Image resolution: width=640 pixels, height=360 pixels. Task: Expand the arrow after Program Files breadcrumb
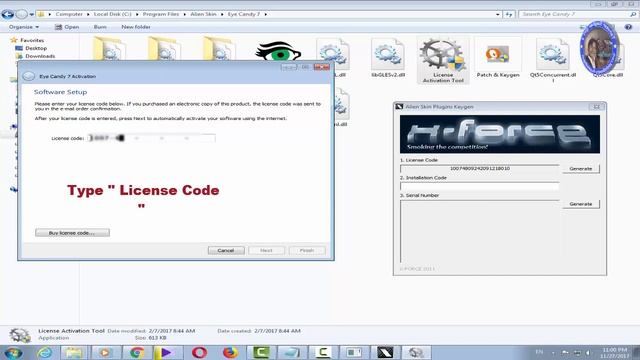click(x=184, y=14)
